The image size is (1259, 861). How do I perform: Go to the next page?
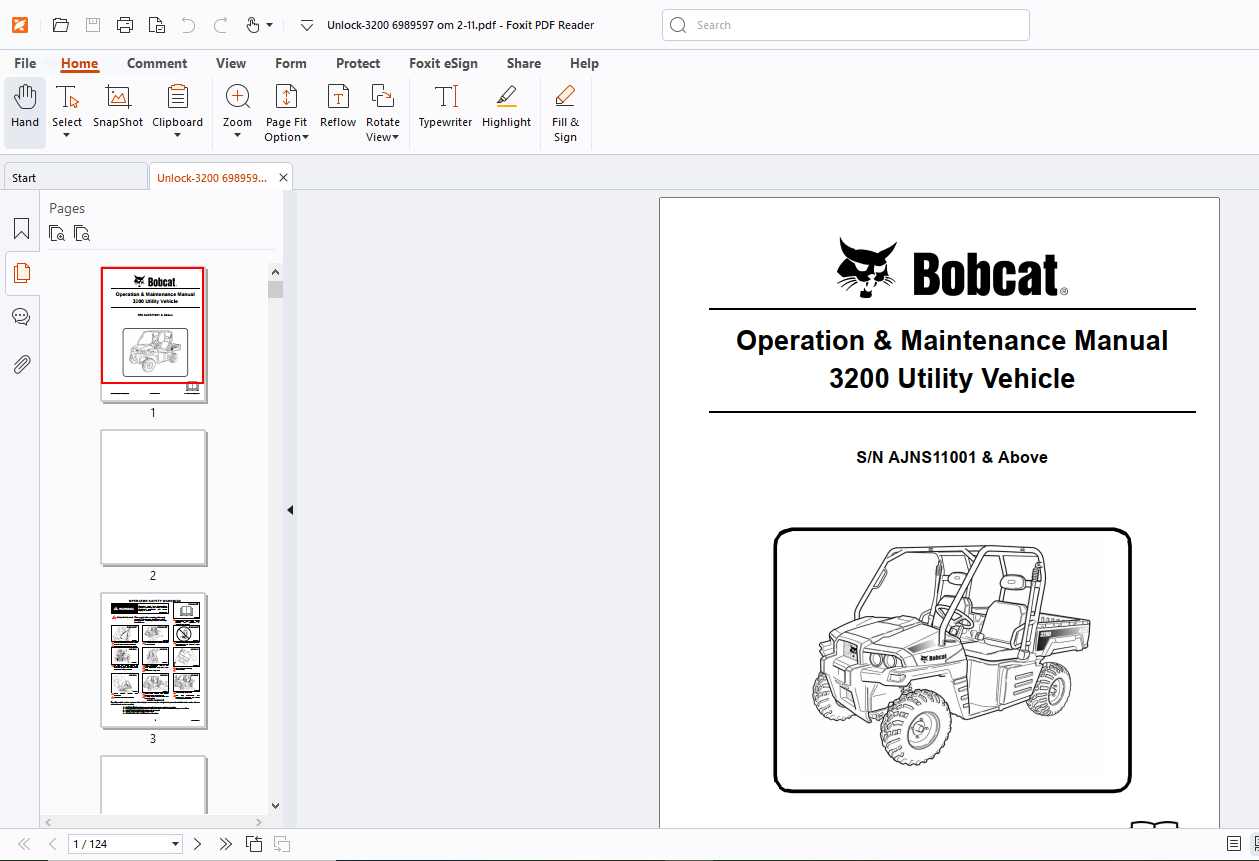click(198, 844)
